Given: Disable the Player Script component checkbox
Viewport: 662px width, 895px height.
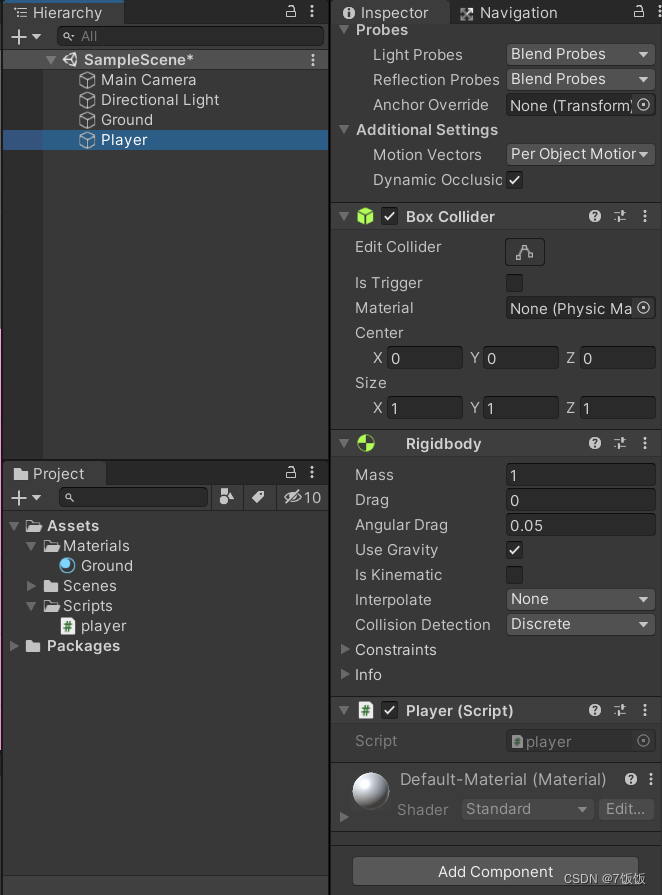Looking at the screenshot, I should point(390,711).
